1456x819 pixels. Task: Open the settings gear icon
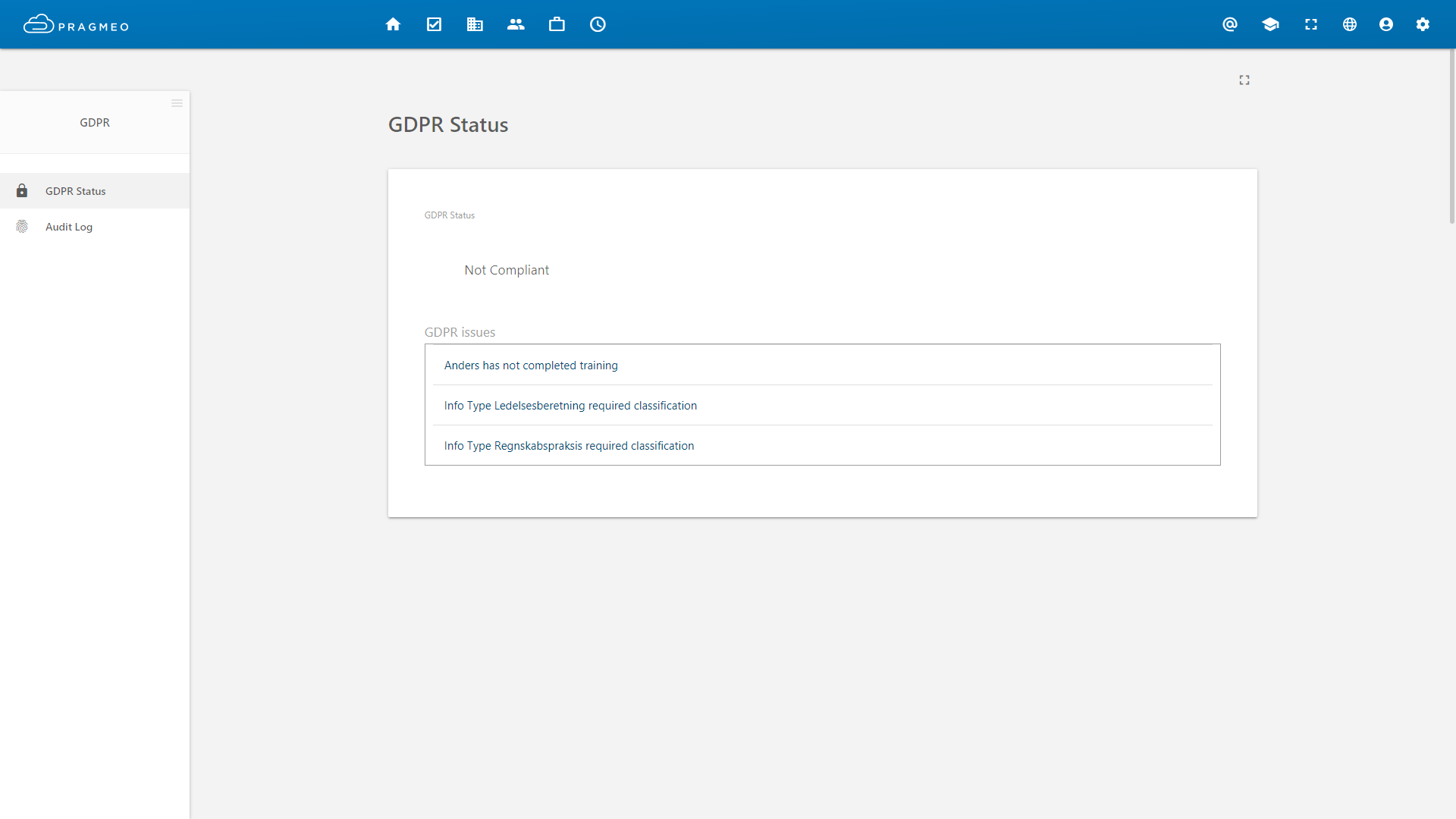coord(1423,24)
